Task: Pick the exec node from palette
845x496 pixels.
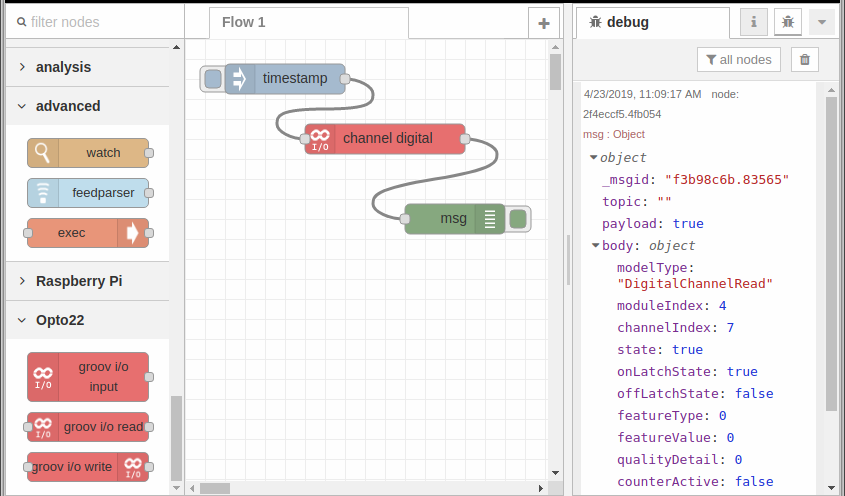Action: click(x=88, y=233)
